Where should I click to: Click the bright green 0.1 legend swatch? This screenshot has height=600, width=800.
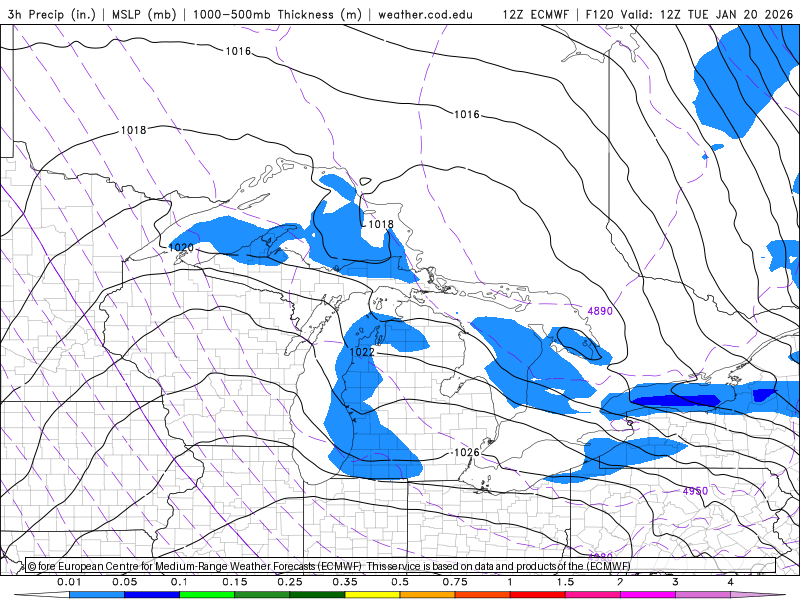pos(207,595)
